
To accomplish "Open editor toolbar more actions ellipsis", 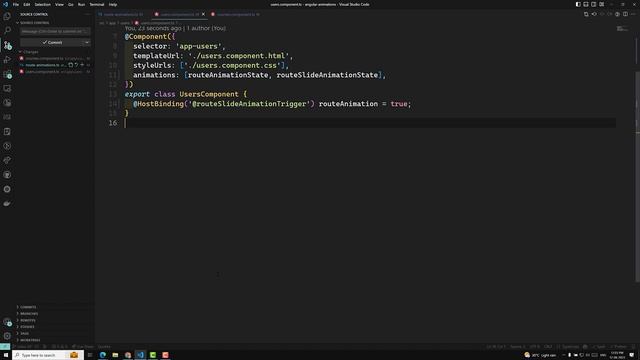I will [633, 14].
